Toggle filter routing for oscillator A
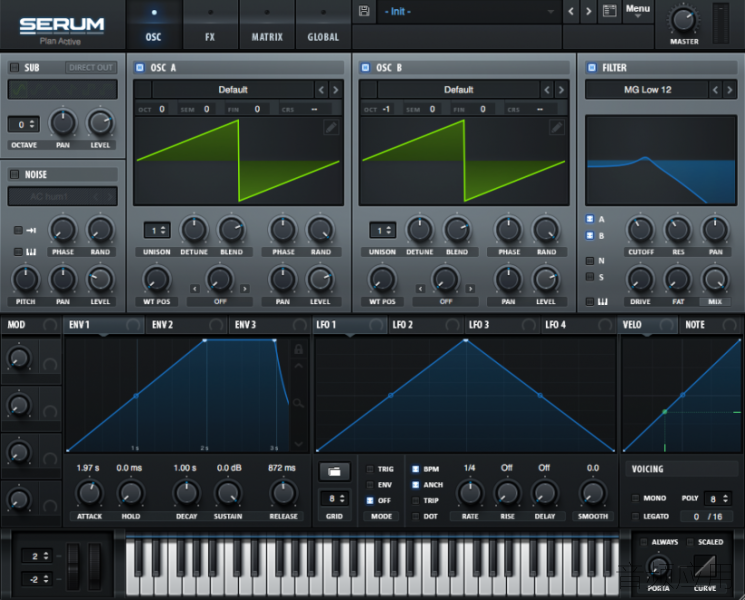This screenshot has width=745, height=600. point(590,219)
